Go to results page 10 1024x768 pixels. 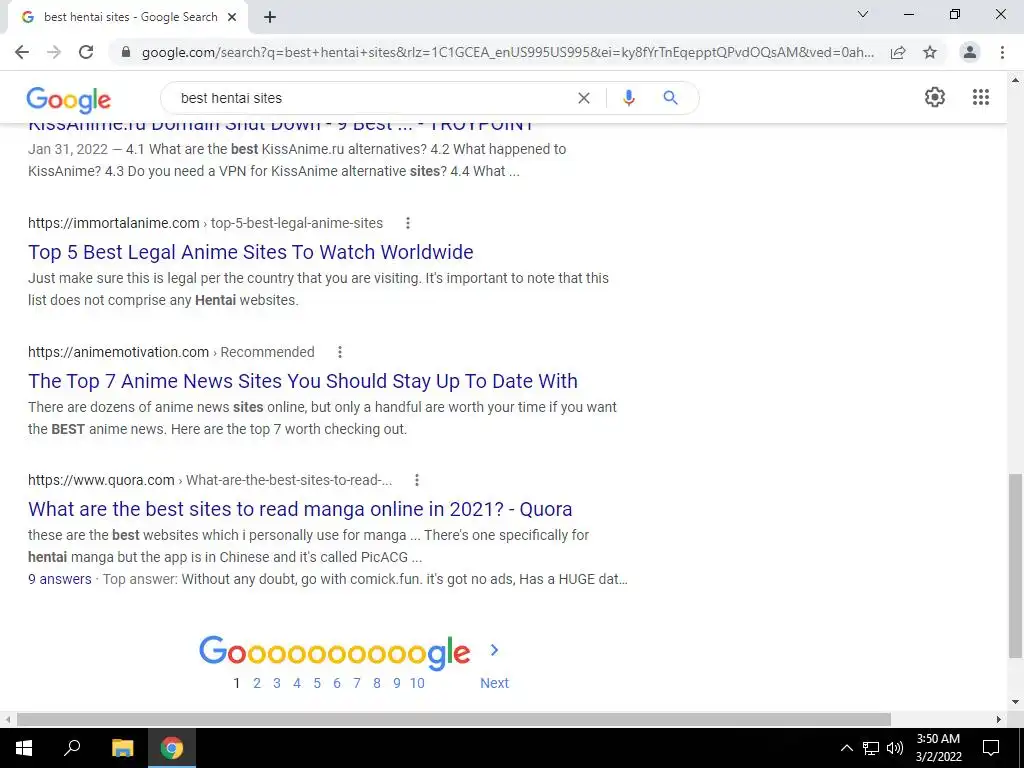(x=417, y=683)
